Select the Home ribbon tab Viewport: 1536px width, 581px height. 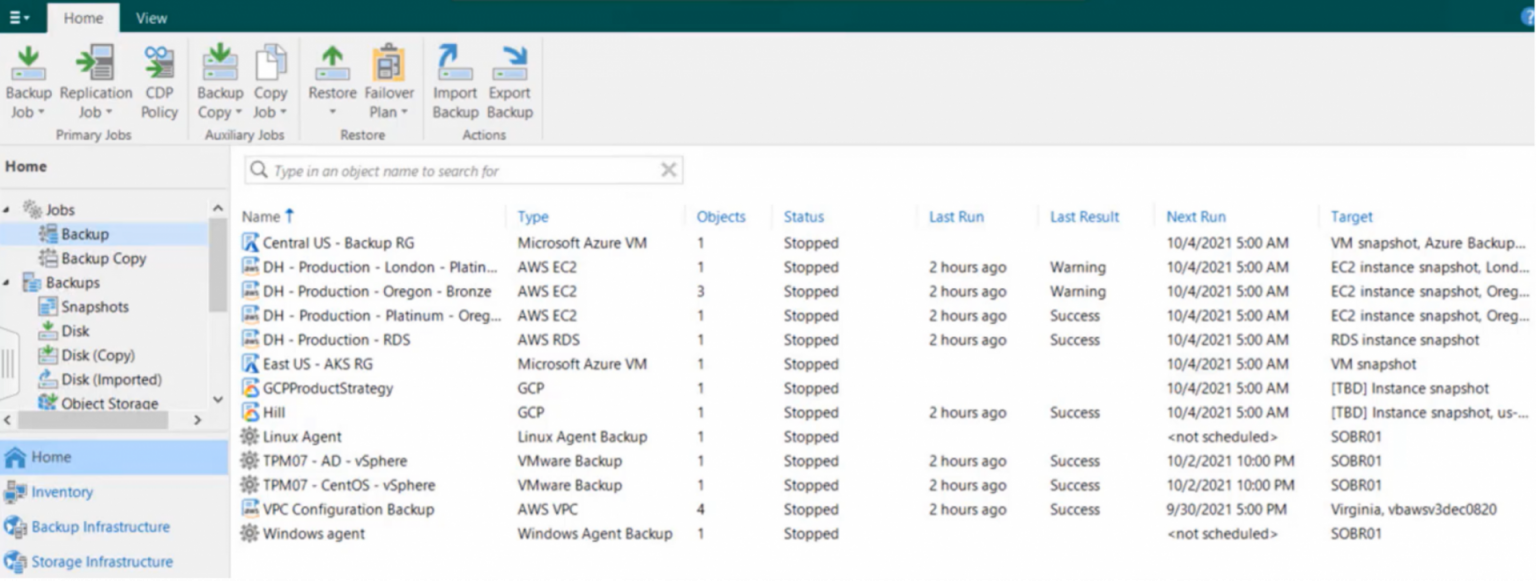83,17
